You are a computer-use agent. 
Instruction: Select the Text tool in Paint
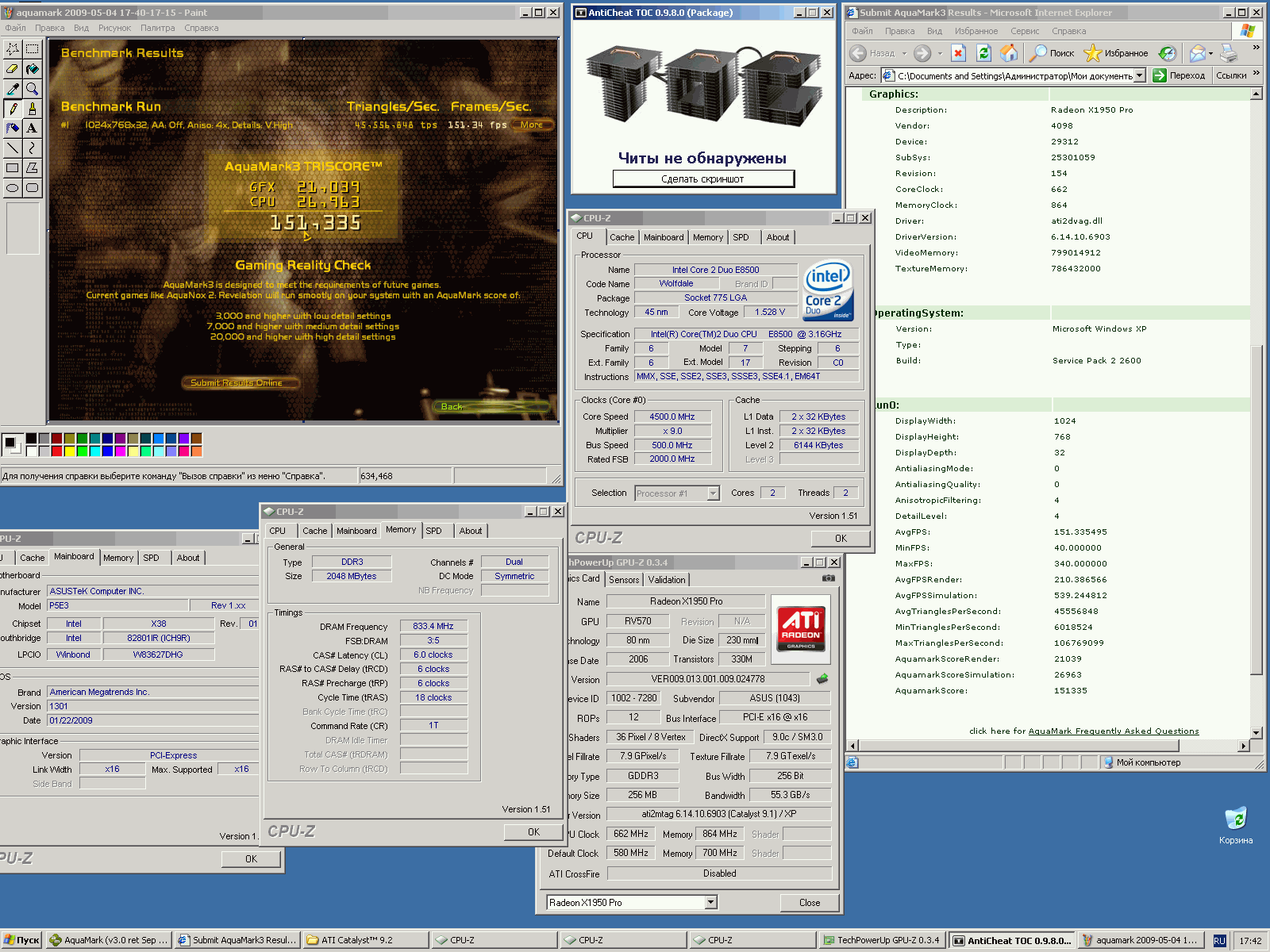click(32, 128)
